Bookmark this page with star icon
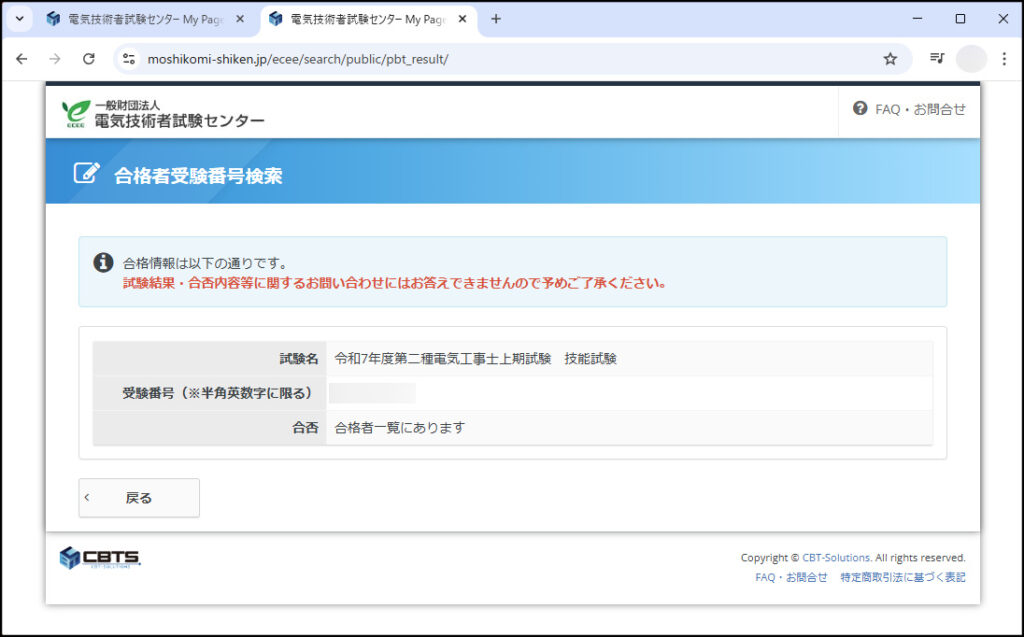 click(890, 59)
